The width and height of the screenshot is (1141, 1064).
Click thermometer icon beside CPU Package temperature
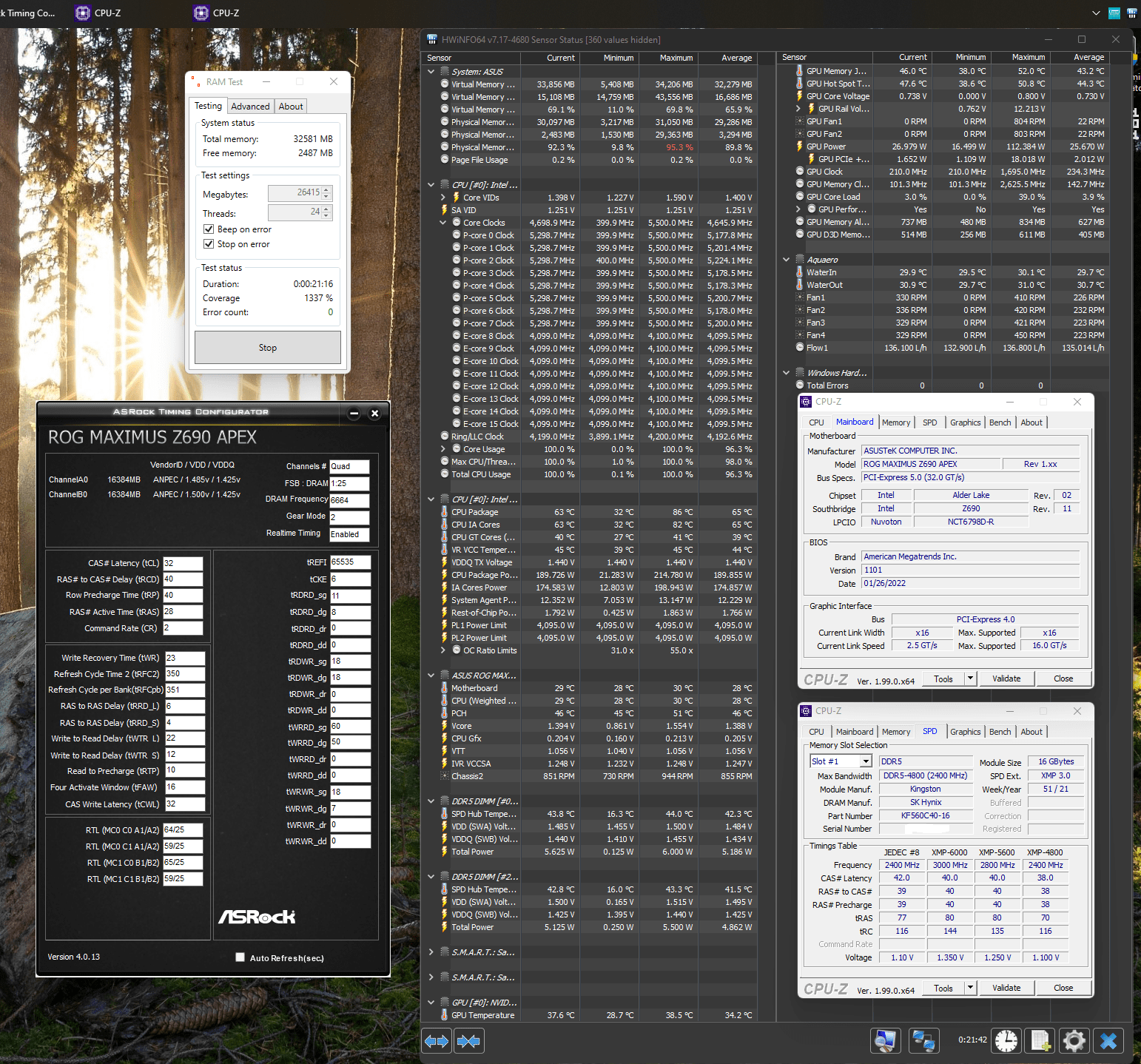pos(444,512)
